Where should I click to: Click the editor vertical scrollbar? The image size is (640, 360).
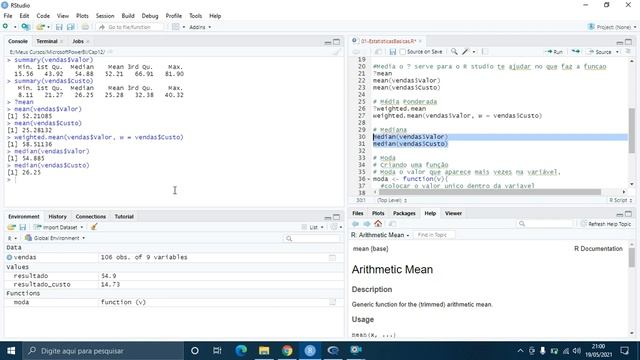[x=631, y=131]
